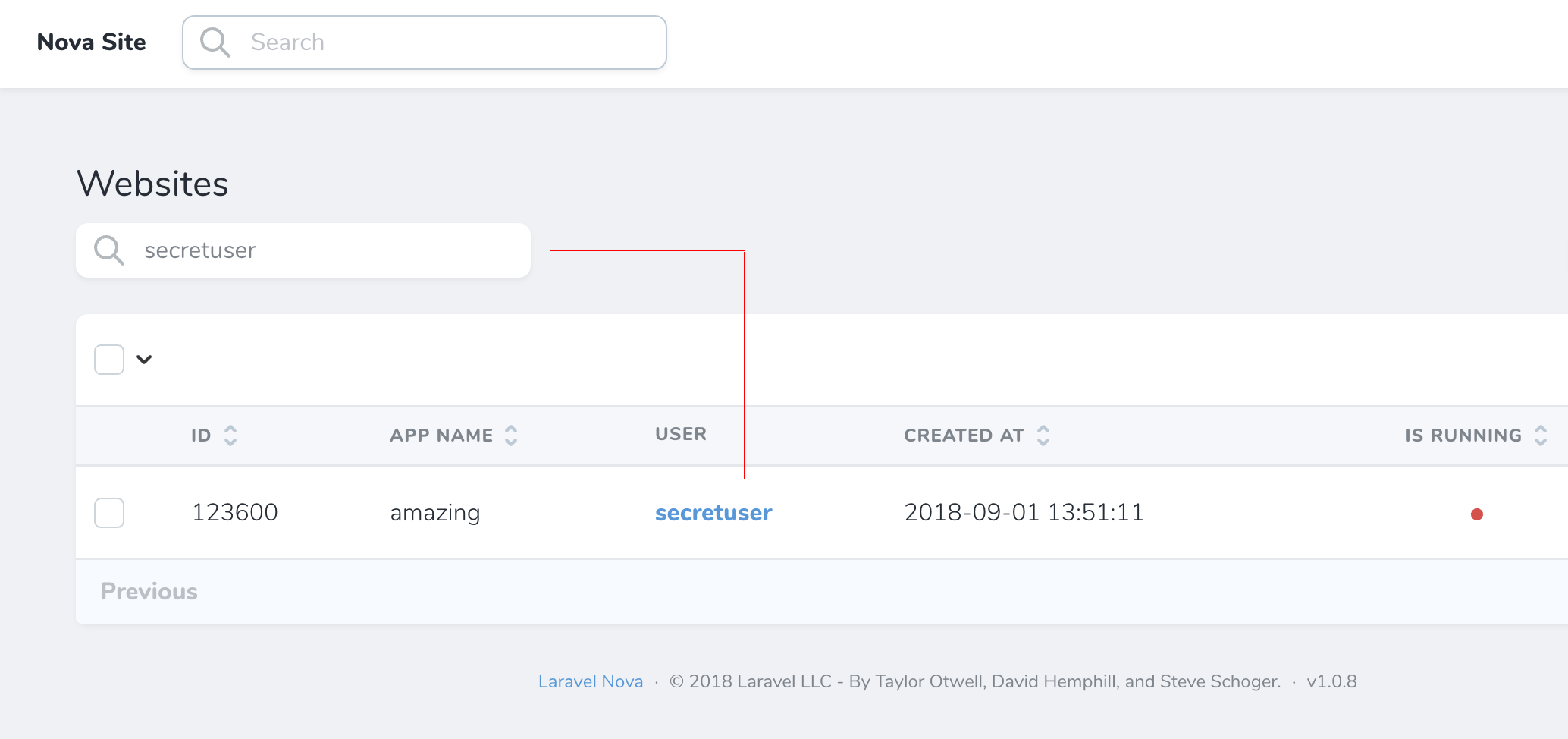Screen dimensions: 1568x739
Task: Check the checkbox for website row 123600
Action: 108,513
